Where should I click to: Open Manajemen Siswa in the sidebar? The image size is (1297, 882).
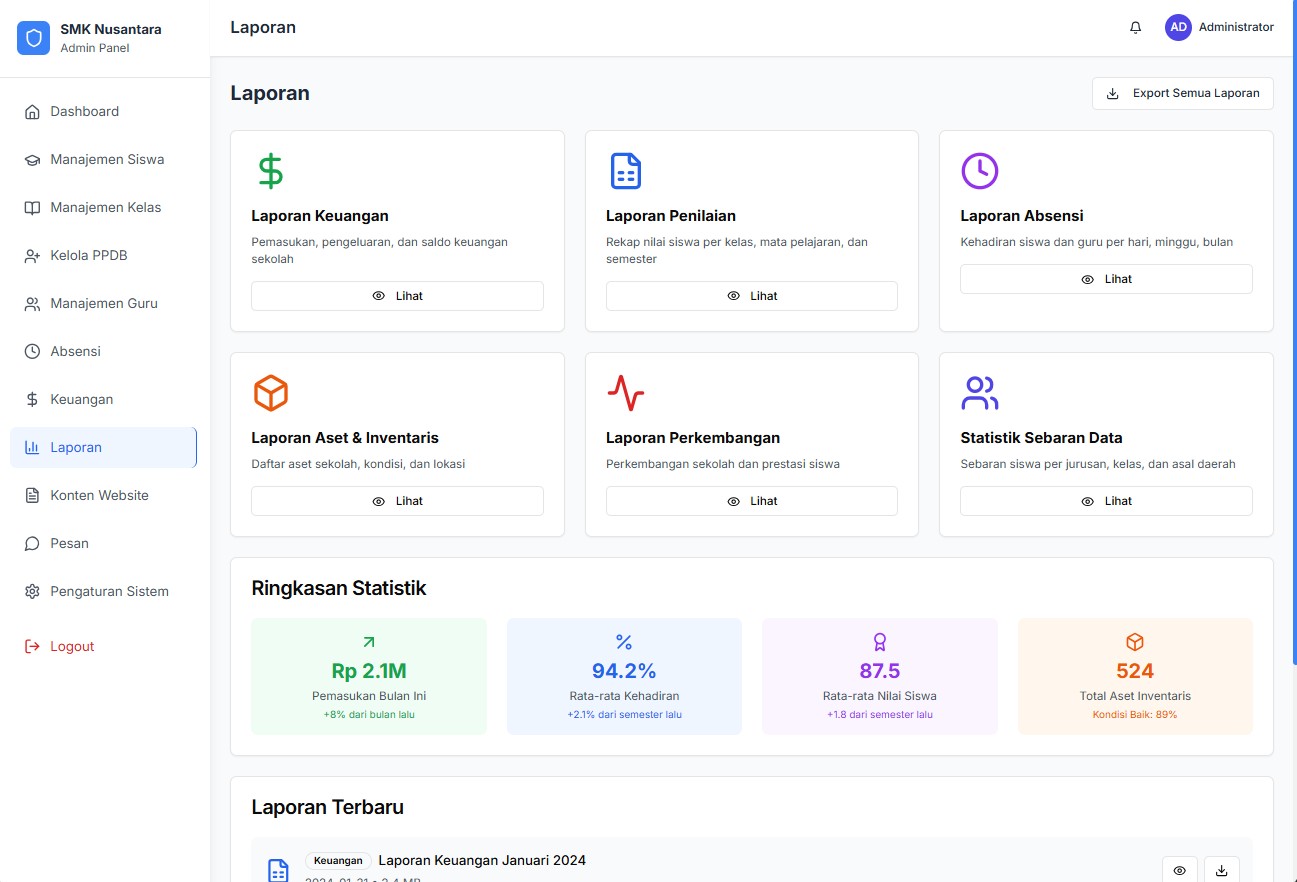click(x=107, y=159)
